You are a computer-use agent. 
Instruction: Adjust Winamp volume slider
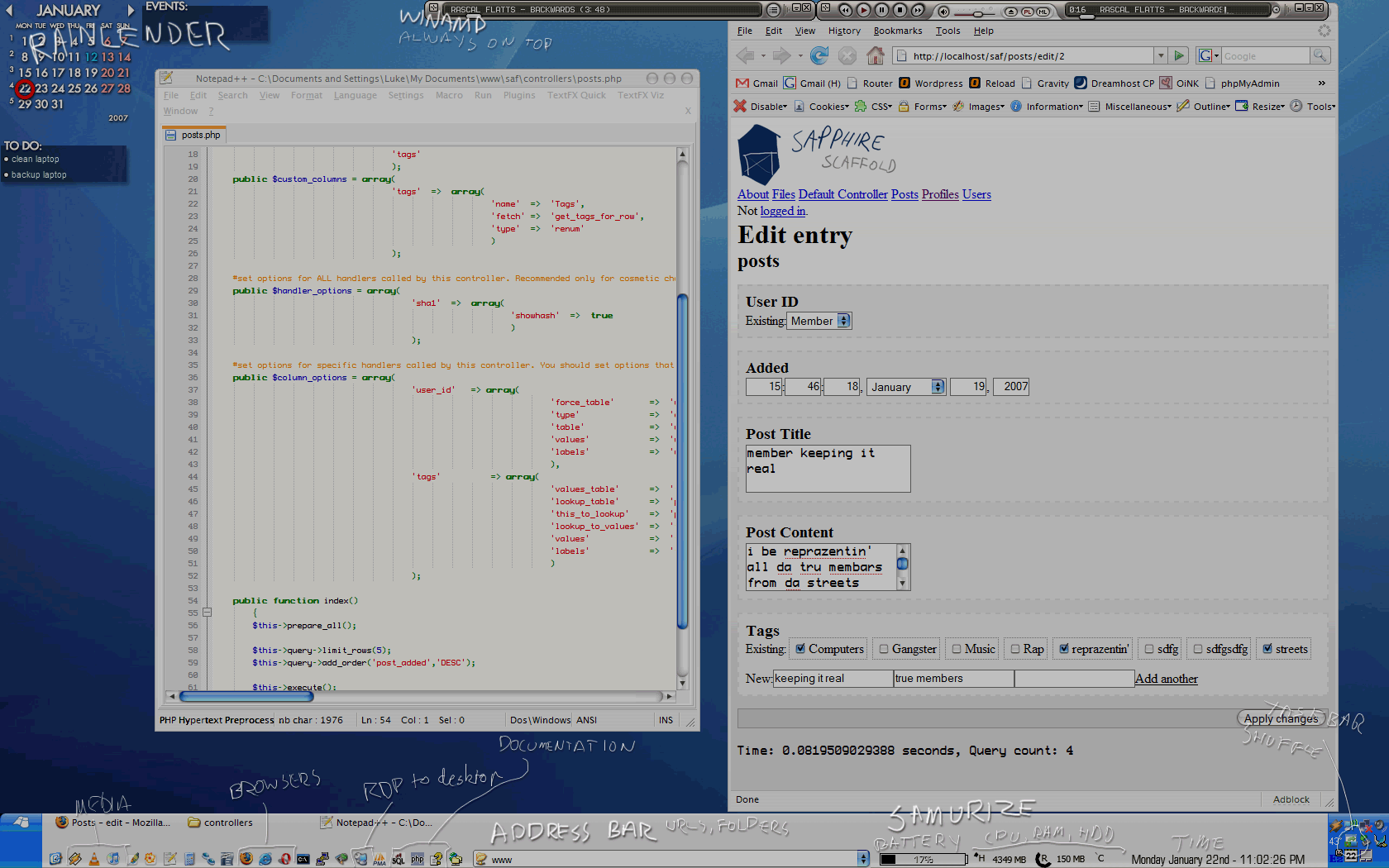click(x=977, y=14)
